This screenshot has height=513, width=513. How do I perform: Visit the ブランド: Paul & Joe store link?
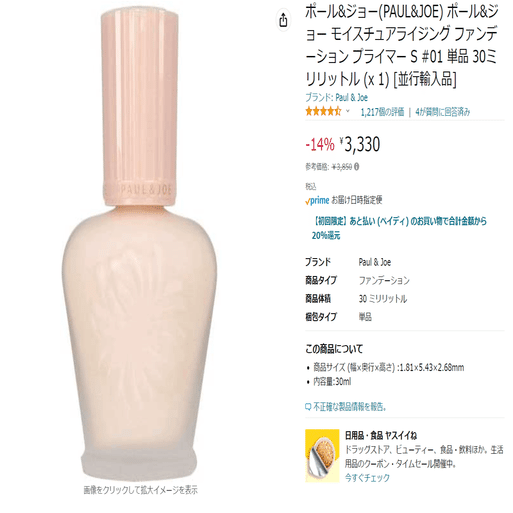[x=336, y=98]
